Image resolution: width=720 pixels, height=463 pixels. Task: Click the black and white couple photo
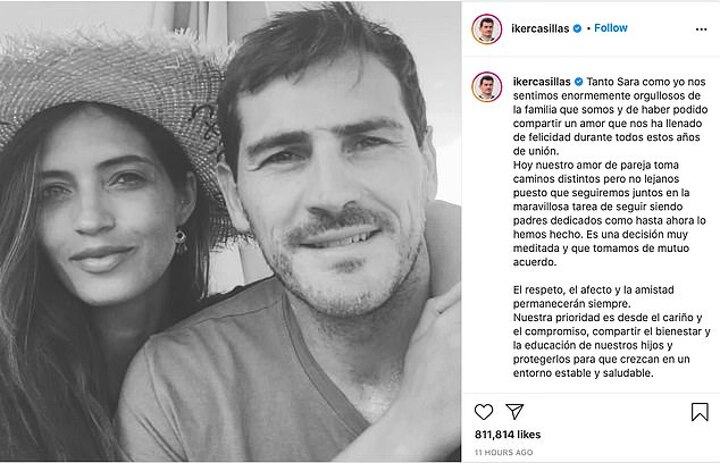tap(231, 232)
